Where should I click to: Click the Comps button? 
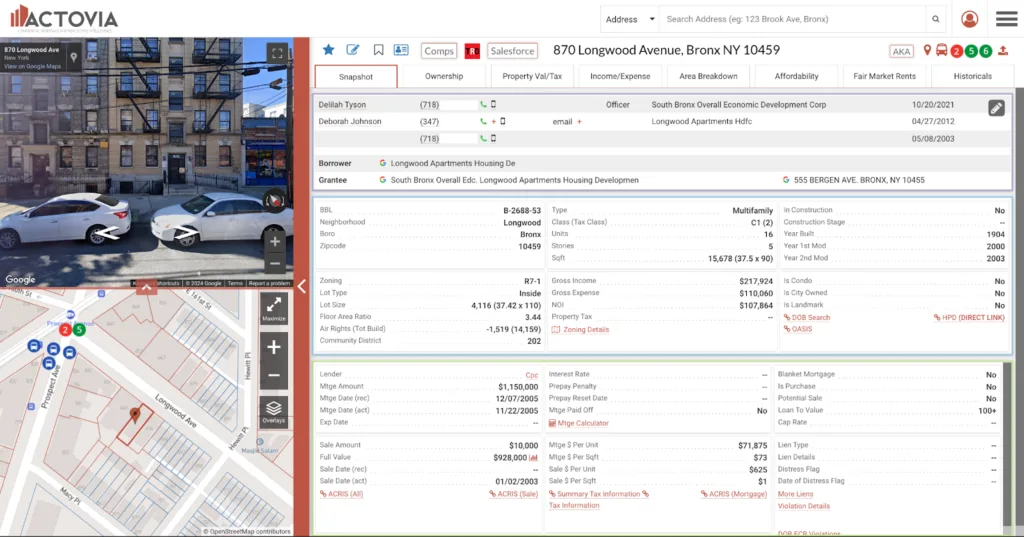point(438,51)
